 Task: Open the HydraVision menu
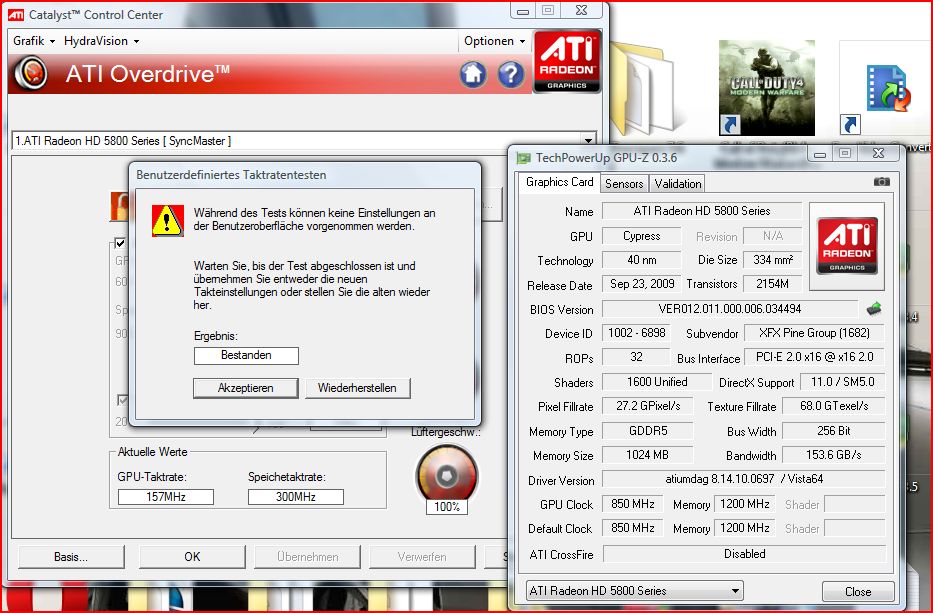point(101,41)
